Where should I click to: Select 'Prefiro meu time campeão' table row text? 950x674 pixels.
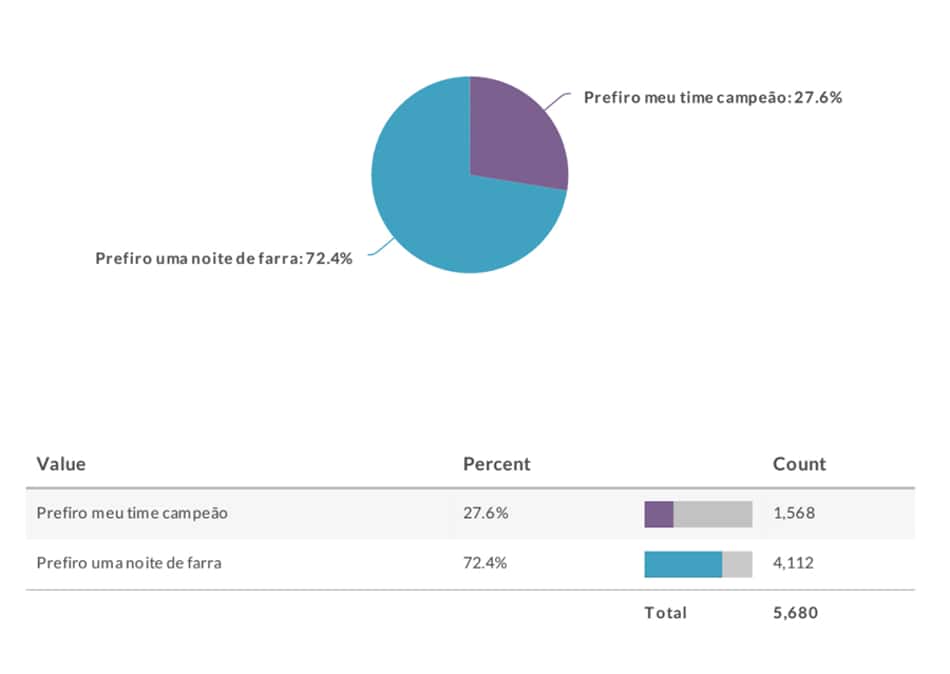132,513
